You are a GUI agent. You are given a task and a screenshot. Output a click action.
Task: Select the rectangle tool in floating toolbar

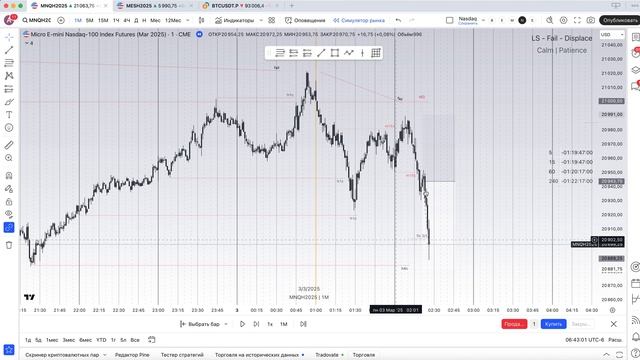pyautogui.click(x=335, y=53)
